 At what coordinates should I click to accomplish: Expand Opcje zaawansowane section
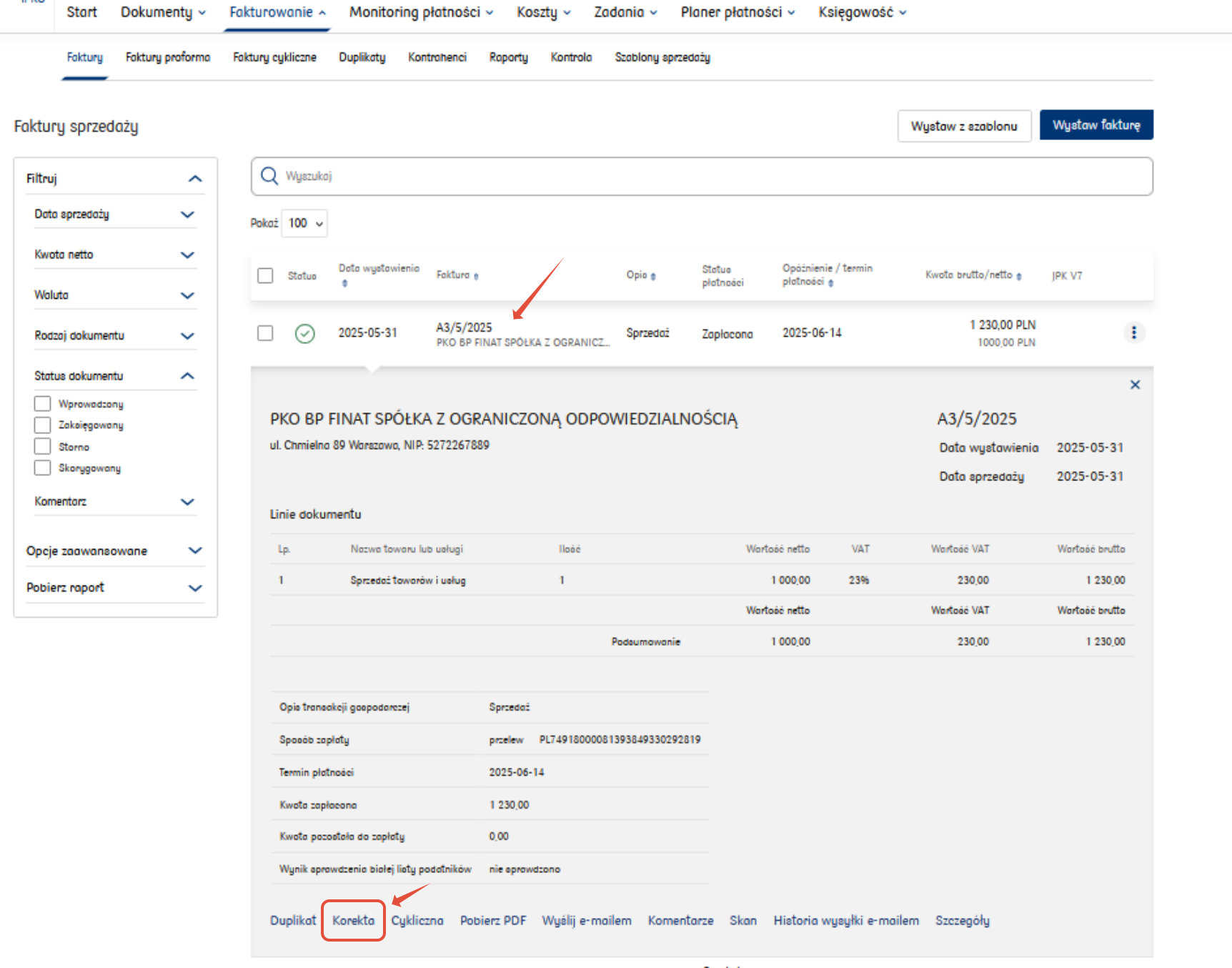click(x=195, y=550)
